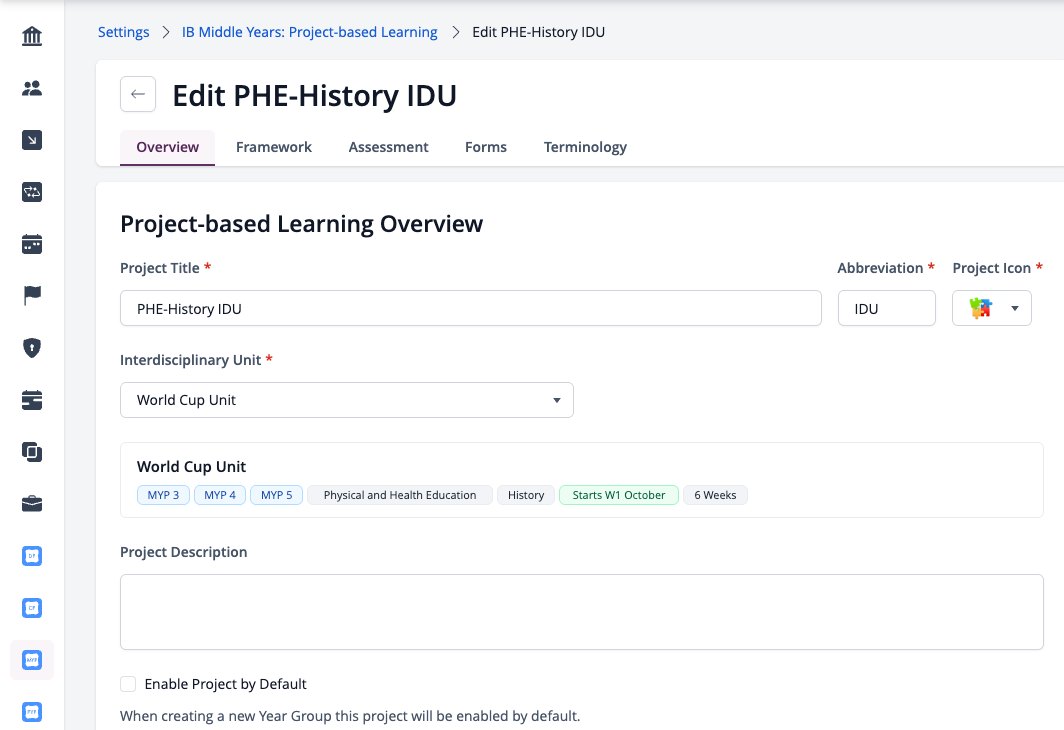
Task: Click the Physical and Health Education tag
Action: tap(400, 495)
